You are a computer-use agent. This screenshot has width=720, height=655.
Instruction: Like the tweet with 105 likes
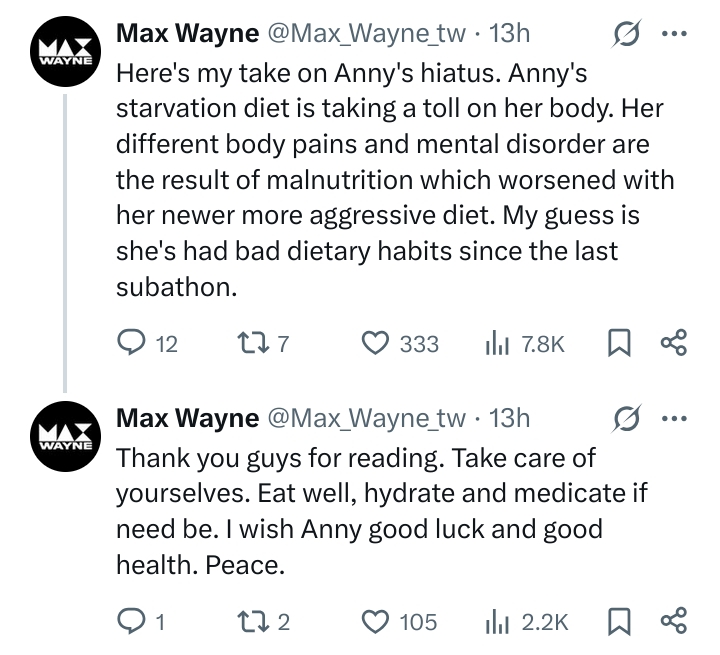pyautogui.click(x=376, y=621)
